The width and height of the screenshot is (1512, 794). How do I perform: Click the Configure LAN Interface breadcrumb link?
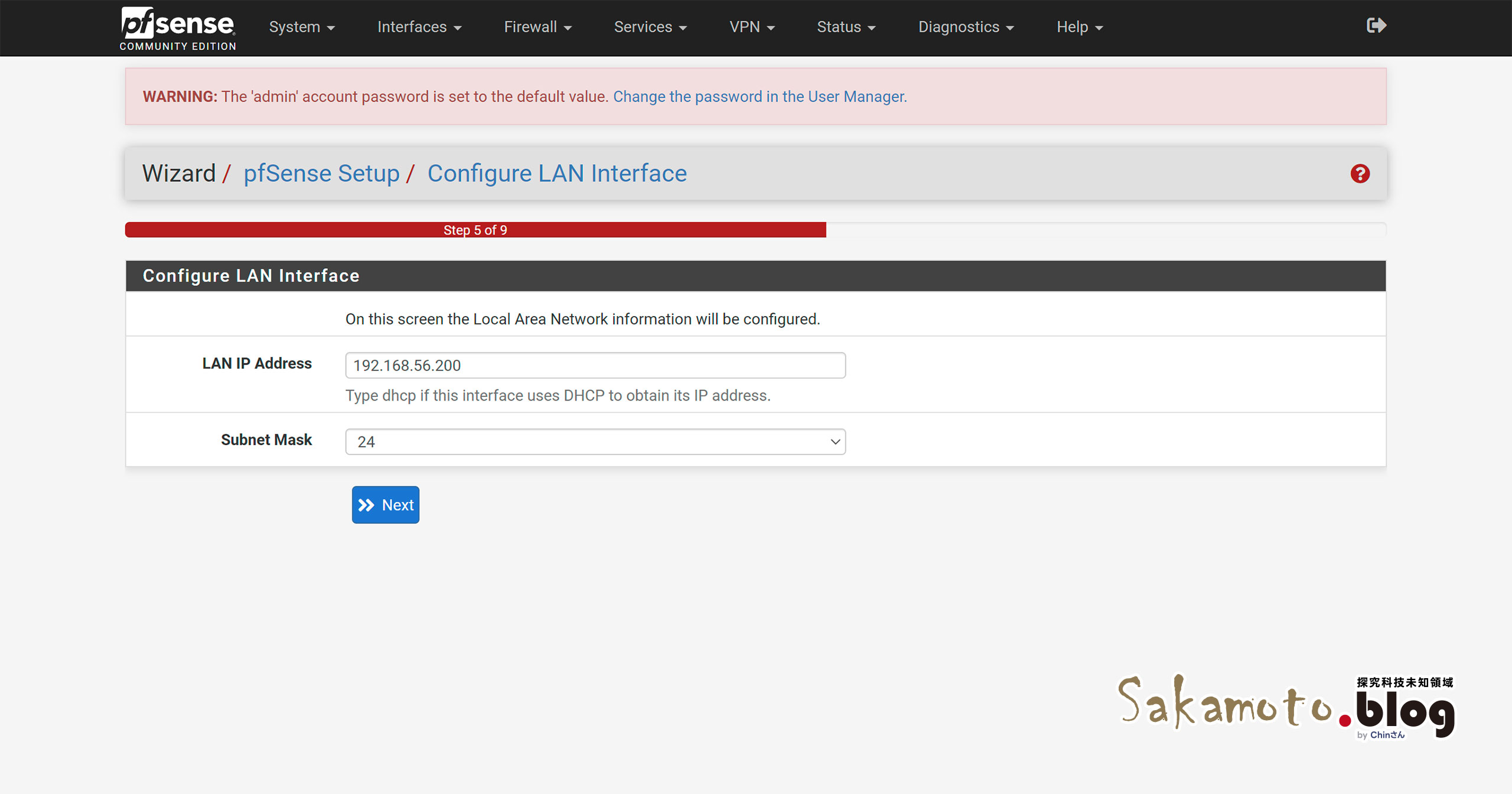557,174
